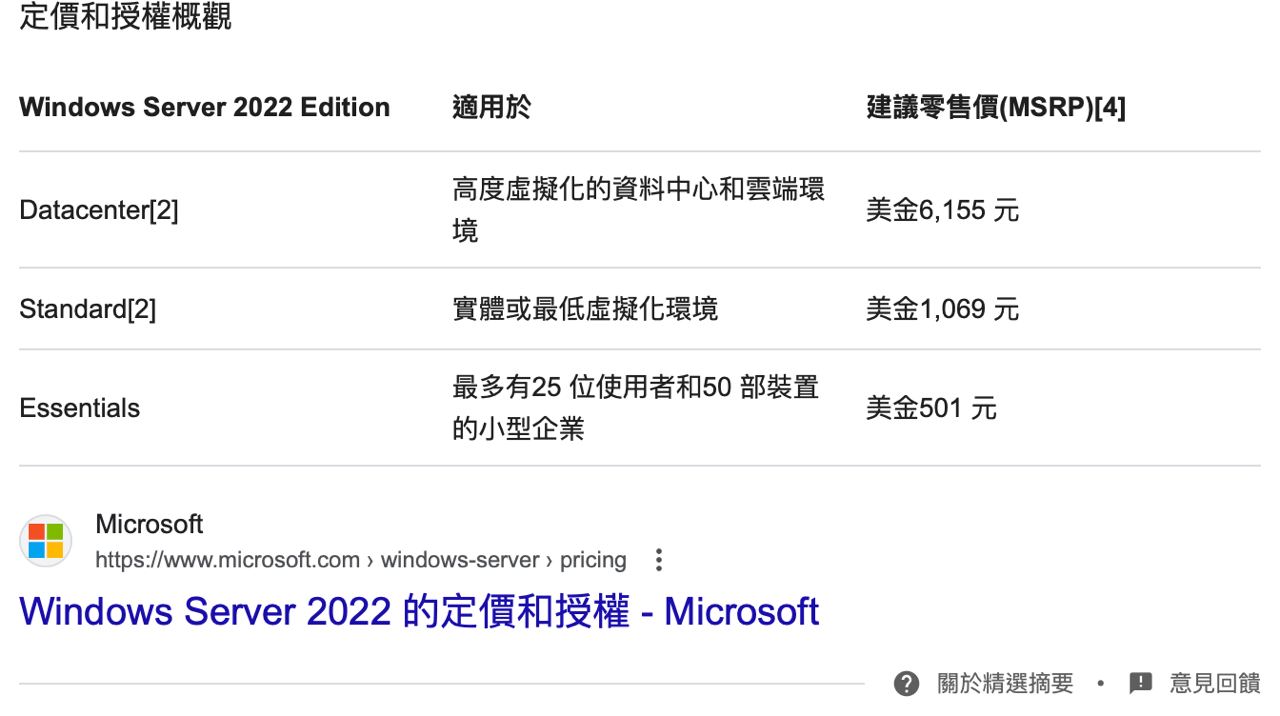
Task: Click the feedback exclamation icon
Action: [1140, 684]
